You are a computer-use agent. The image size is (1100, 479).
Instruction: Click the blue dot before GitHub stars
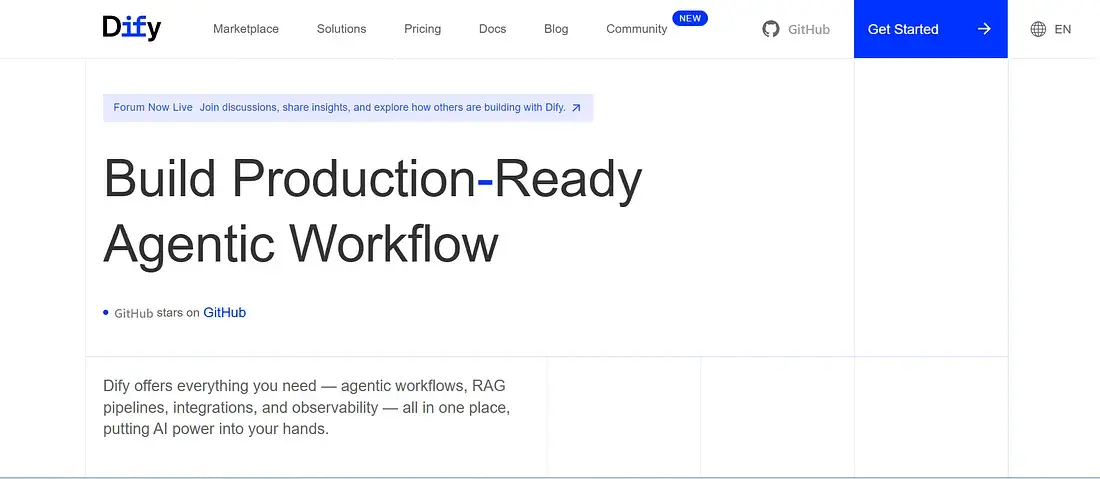point(106,313)
